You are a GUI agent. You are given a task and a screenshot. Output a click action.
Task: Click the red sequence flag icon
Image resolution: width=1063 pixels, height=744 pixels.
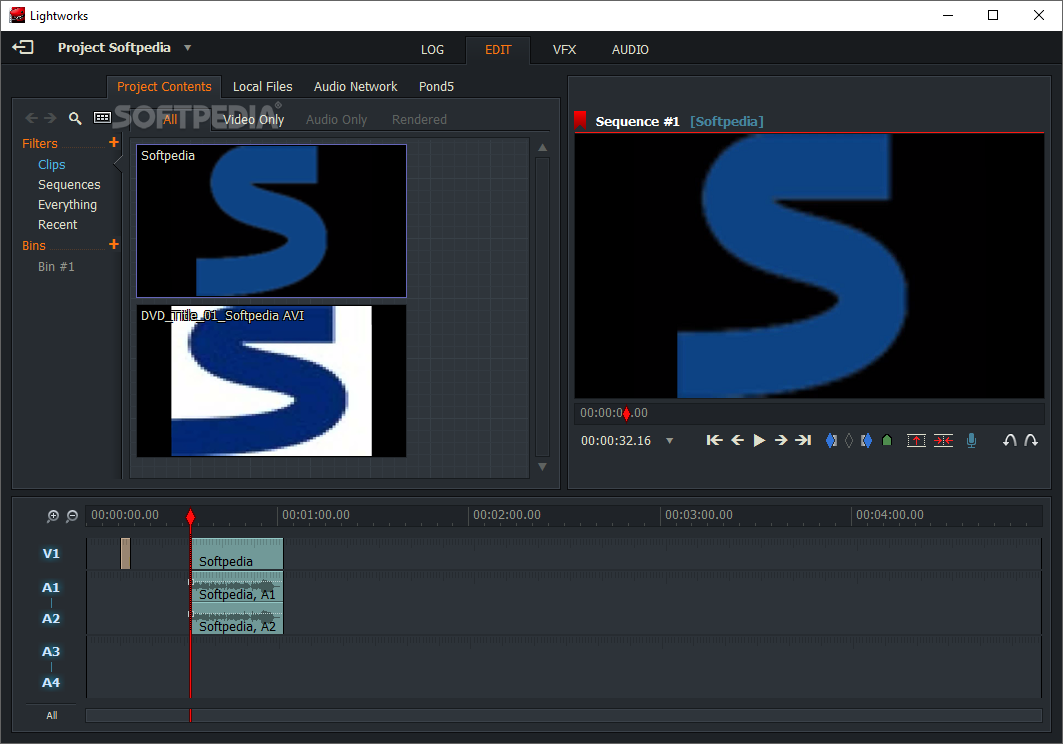pyautogui.click(x=580, y=120)
